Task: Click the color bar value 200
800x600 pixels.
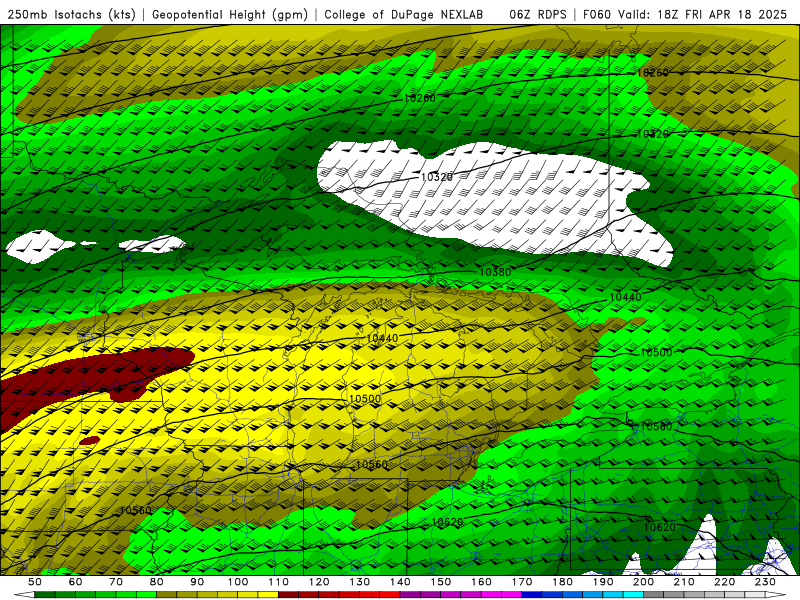Action: [643, 582]
